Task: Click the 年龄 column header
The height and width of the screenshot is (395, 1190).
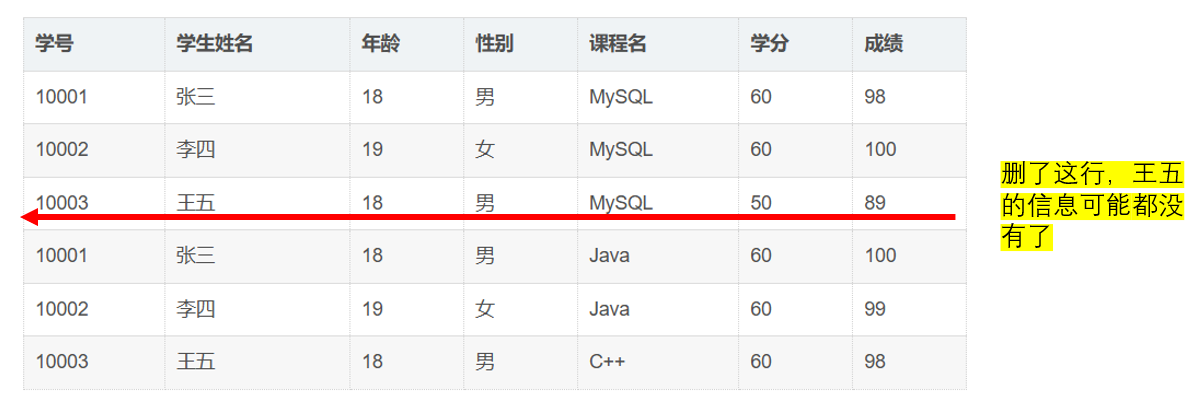Action: [x=380, y=44]
